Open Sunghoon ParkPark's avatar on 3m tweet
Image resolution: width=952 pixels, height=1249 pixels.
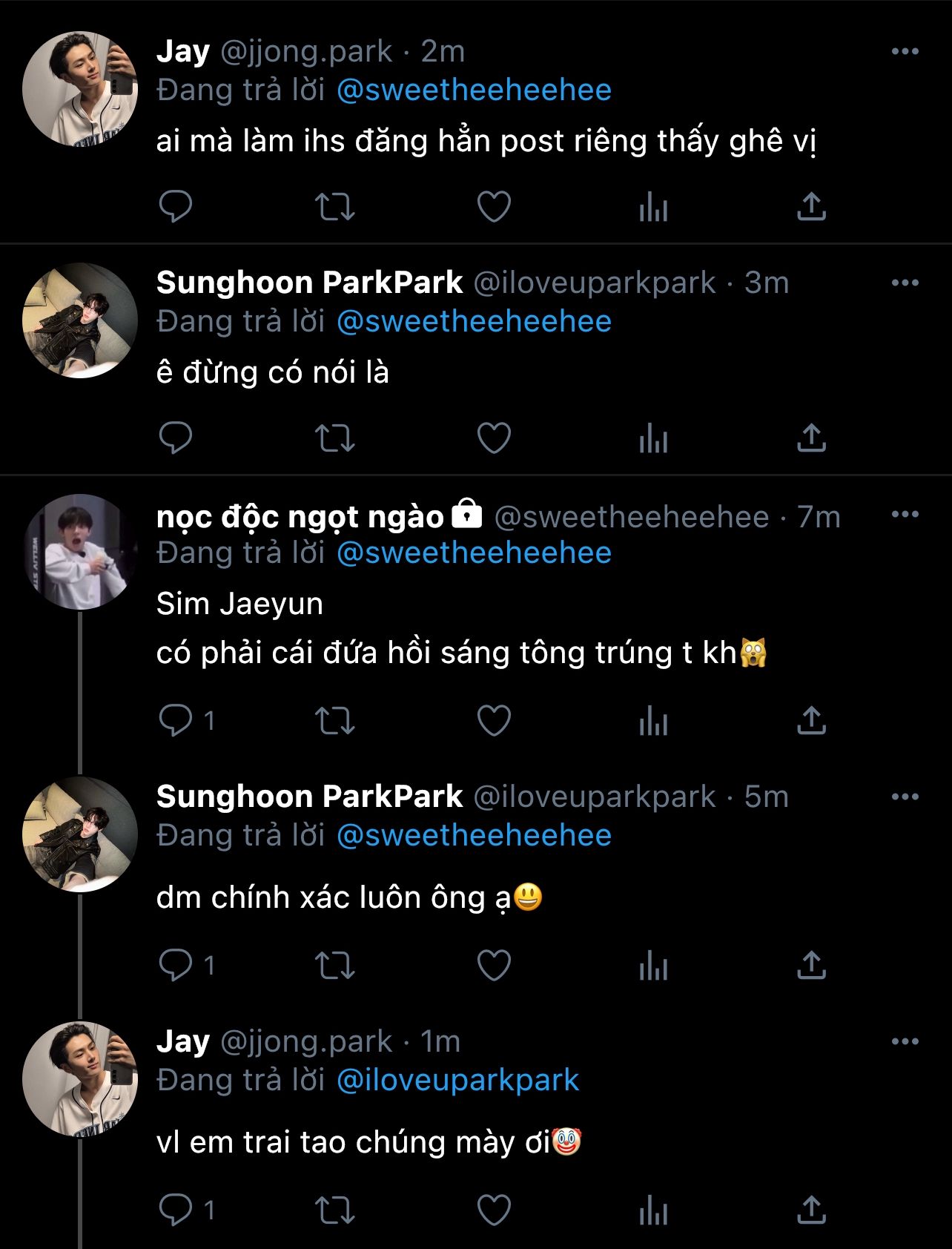pos(80,320)
